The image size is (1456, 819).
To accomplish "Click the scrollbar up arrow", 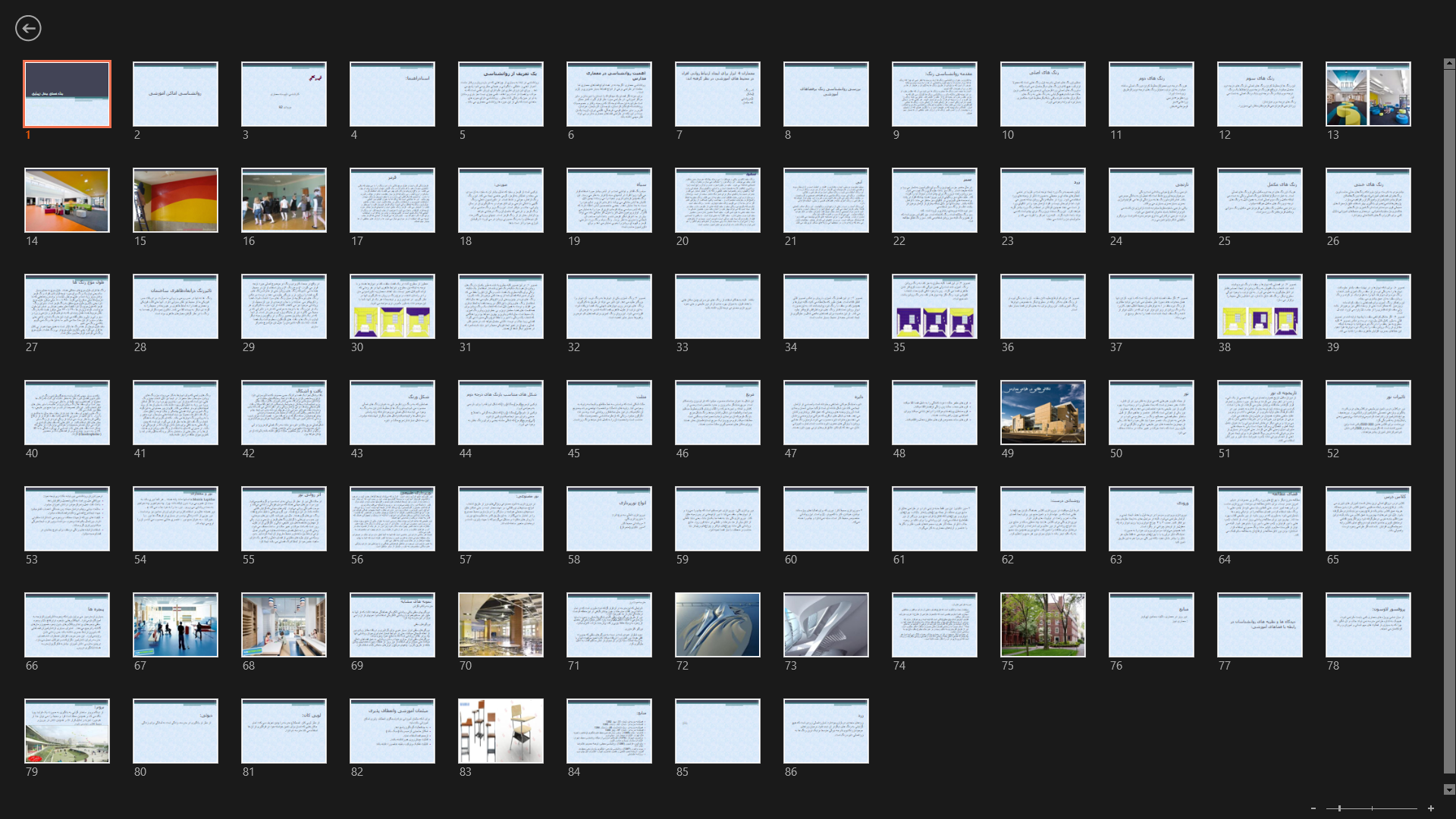I will 1449,64.
